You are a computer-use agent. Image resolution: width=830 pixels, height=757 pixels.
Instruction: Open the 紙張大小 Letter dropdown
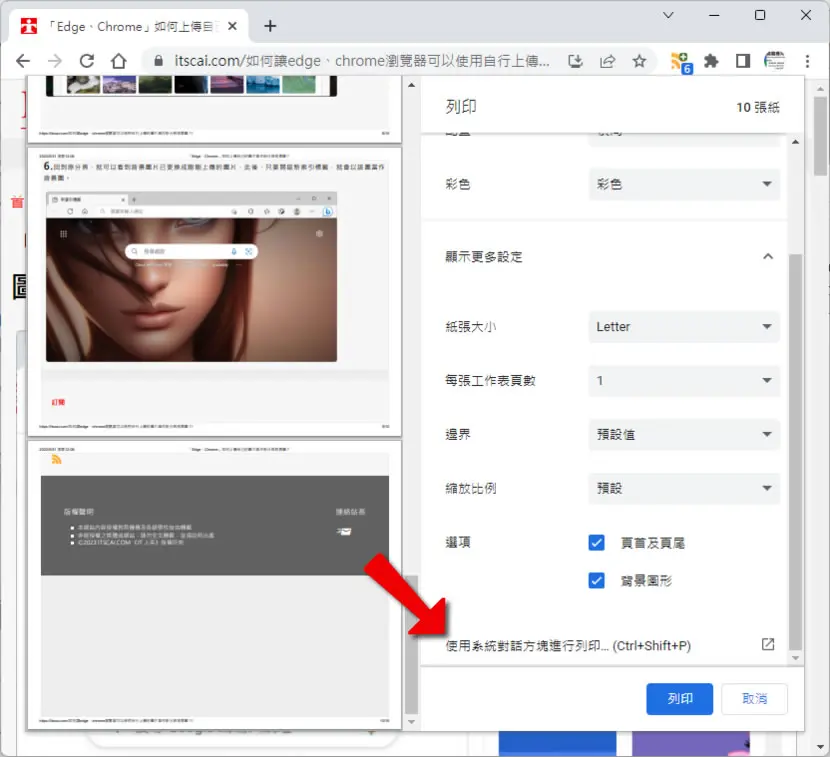[684, 327]
